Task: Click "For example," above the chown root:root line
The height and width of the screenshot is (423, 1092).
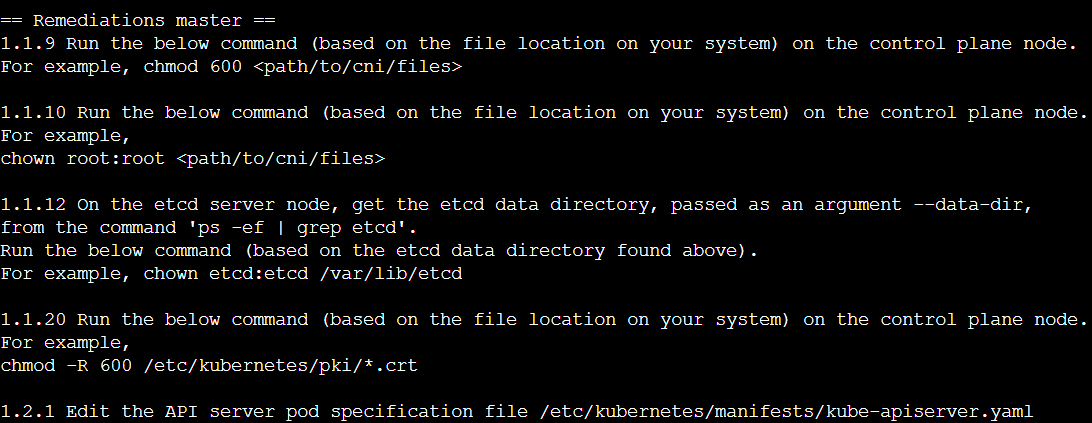Action: pyautogui.click(x=66, y=135)
